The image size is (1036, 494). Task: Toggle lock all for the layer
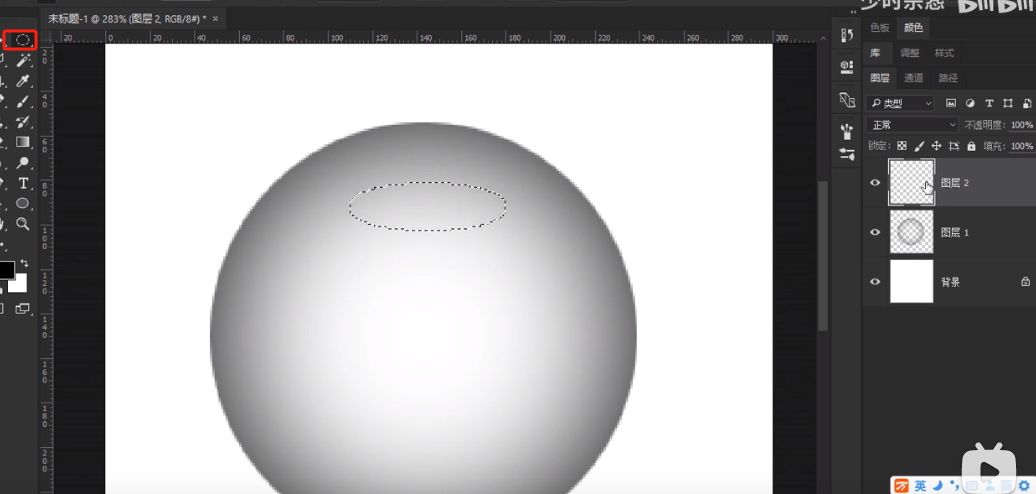coord(971,146)
